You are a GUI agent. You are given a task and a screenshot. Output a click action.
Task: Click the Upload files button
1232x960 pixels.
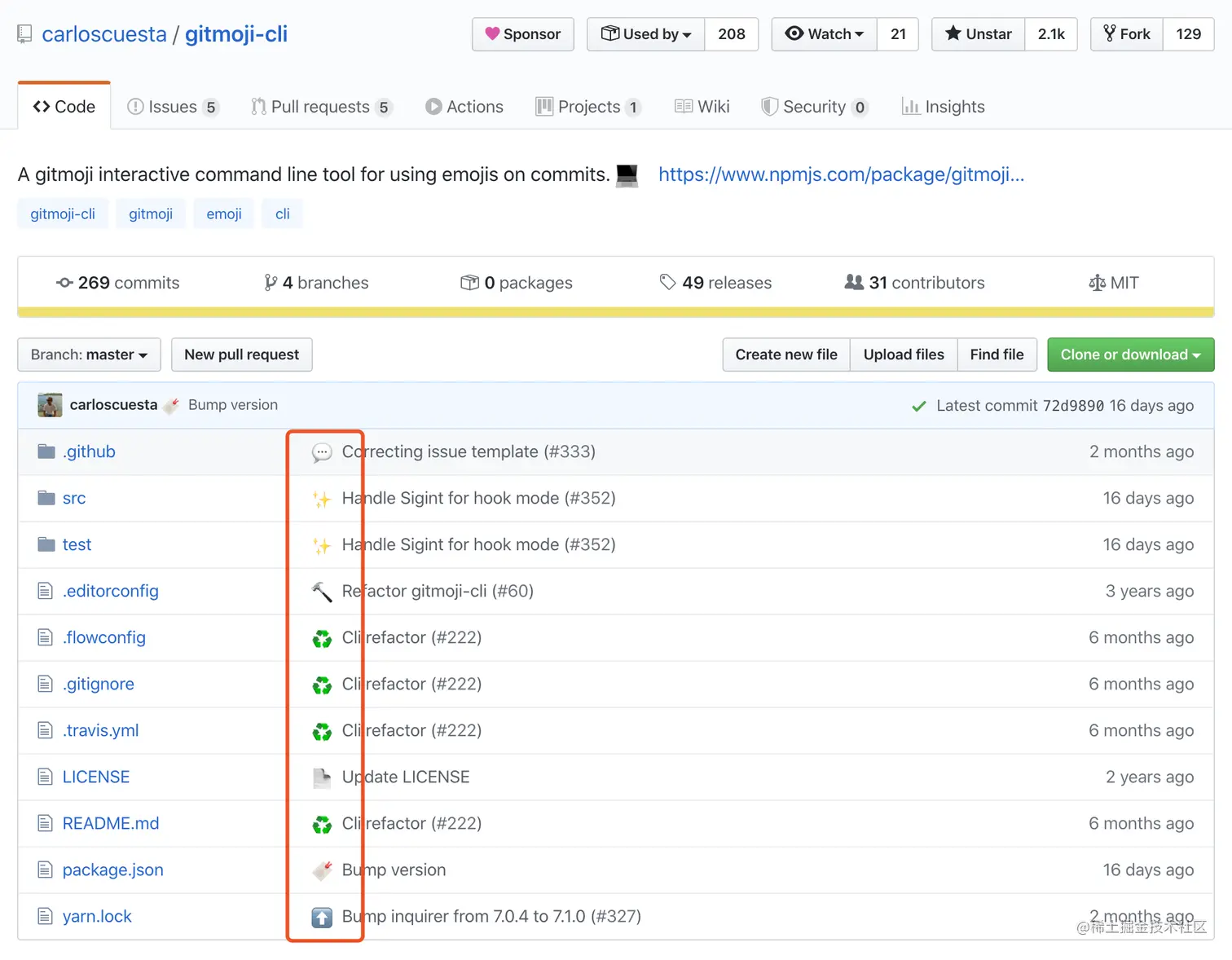904,354
